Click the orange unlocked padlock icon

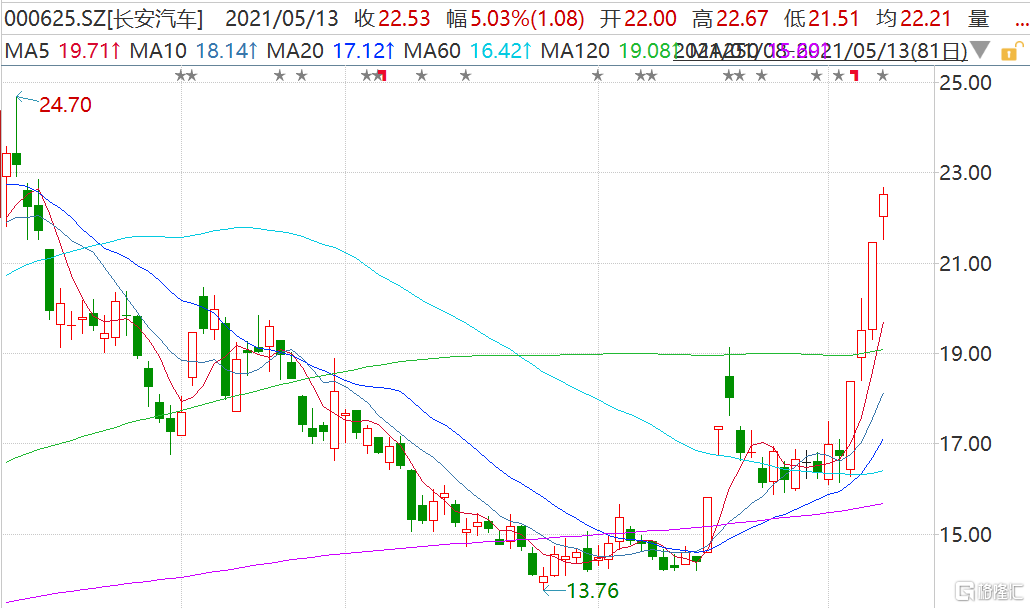pyautogui.click(x=1012, y=51)
